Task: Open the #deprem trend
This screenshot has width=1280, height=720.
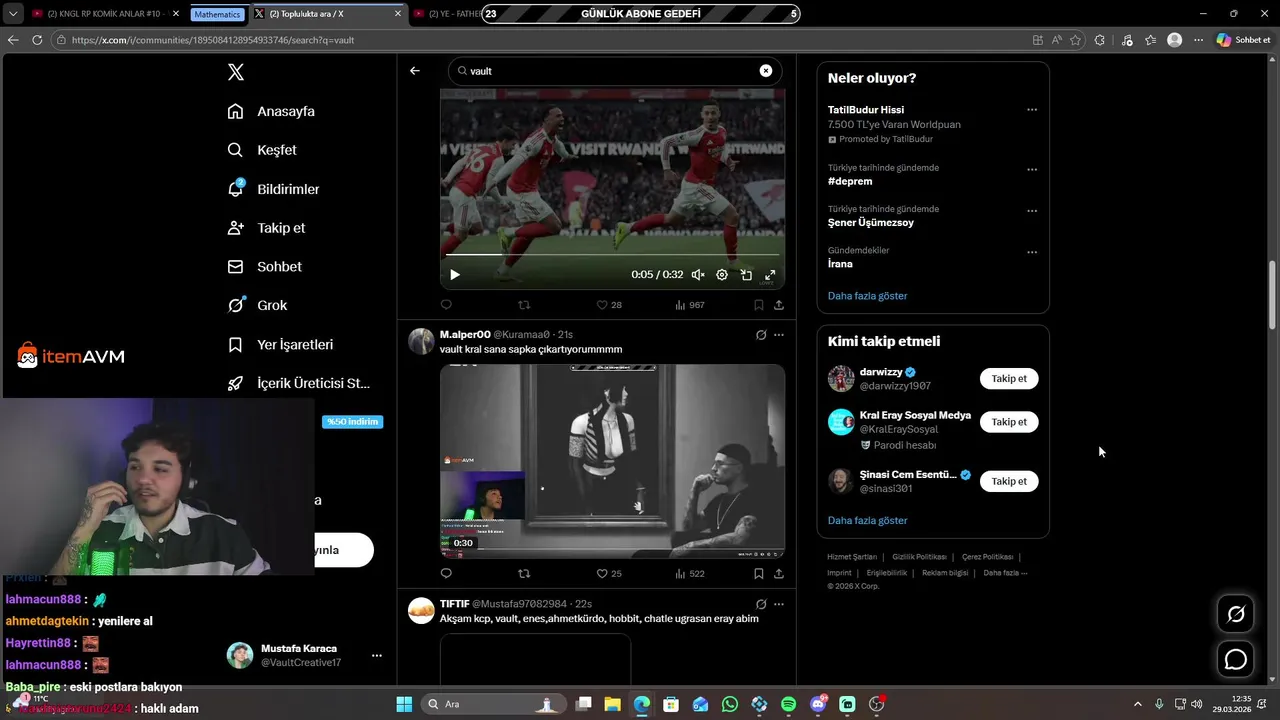Action: [x=850, y=182]
